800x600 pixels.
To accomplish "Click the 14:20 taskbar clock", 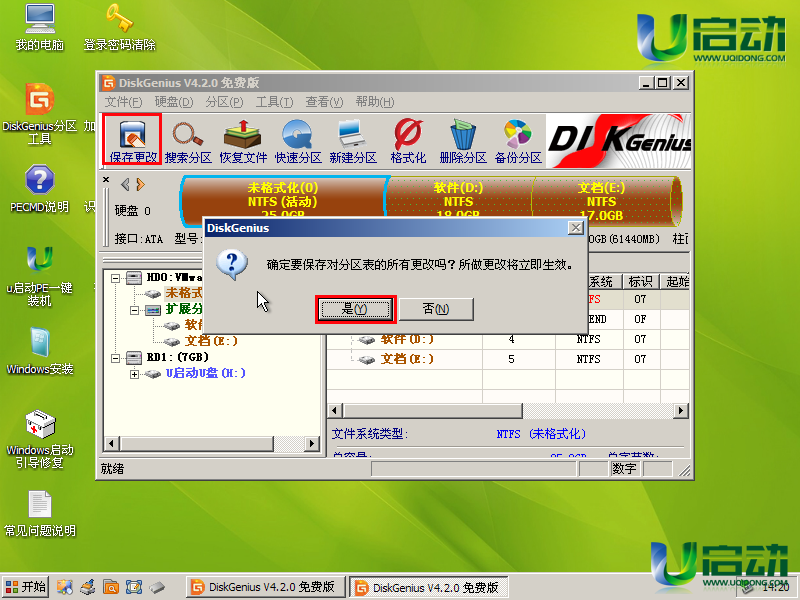I will pyautogui.click(x=776, y=588).
